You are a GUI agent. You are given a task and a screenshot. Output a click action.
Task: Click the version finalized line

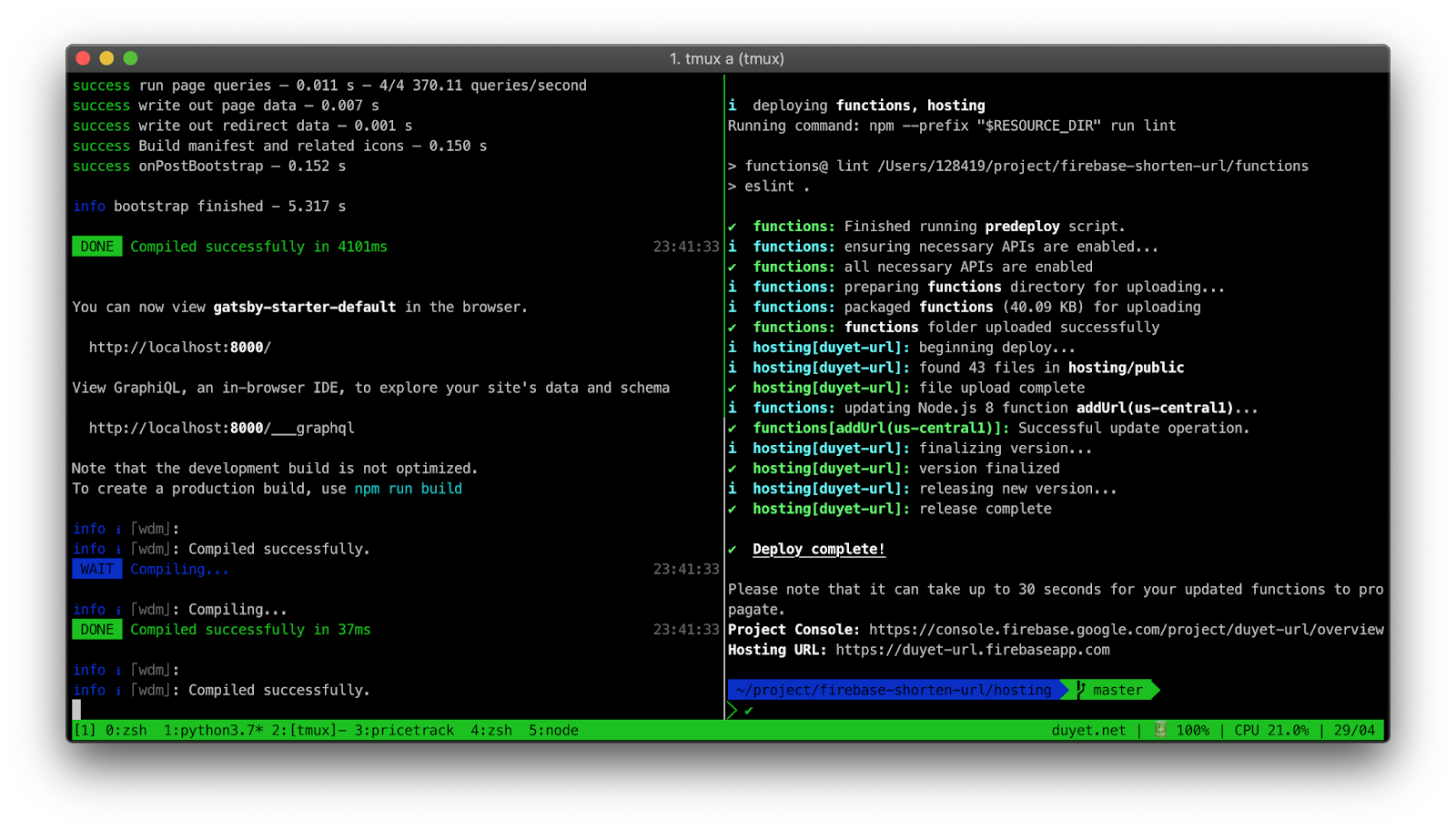click(894, 469)
